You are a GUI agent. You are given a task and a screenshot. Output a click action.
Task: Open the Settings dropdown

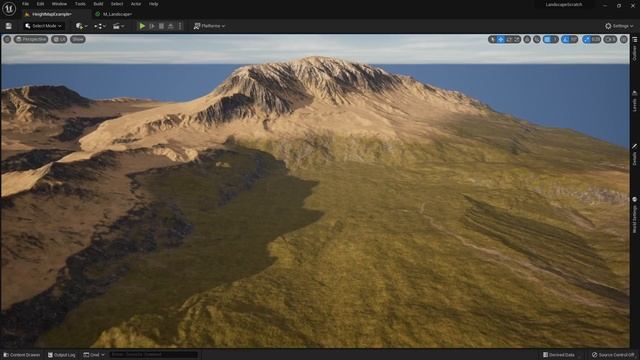point(619,26)
